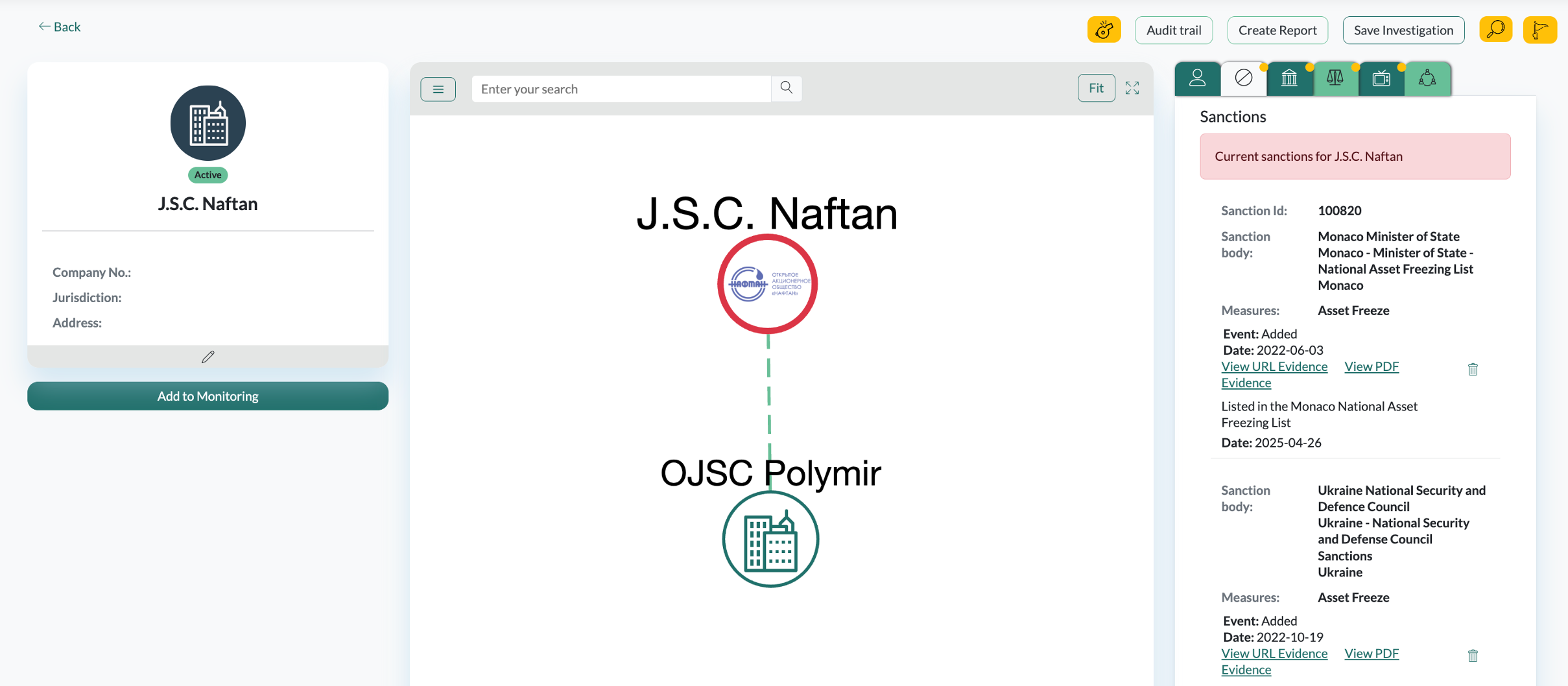Open the Sanctions tab with prohibition icon
1568x686 pixels.
1243,78
